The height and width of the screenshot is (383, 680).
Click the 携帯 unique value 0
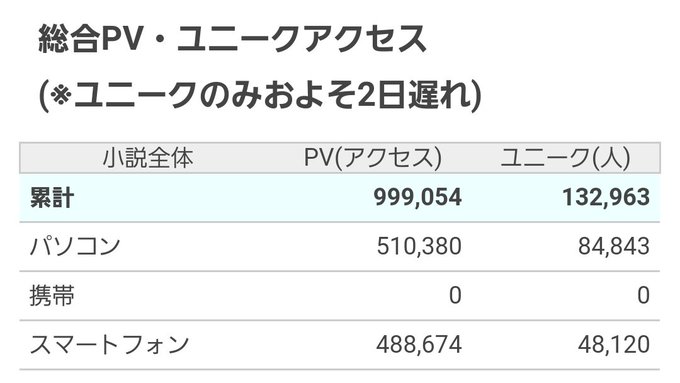[x=644, y=296]
